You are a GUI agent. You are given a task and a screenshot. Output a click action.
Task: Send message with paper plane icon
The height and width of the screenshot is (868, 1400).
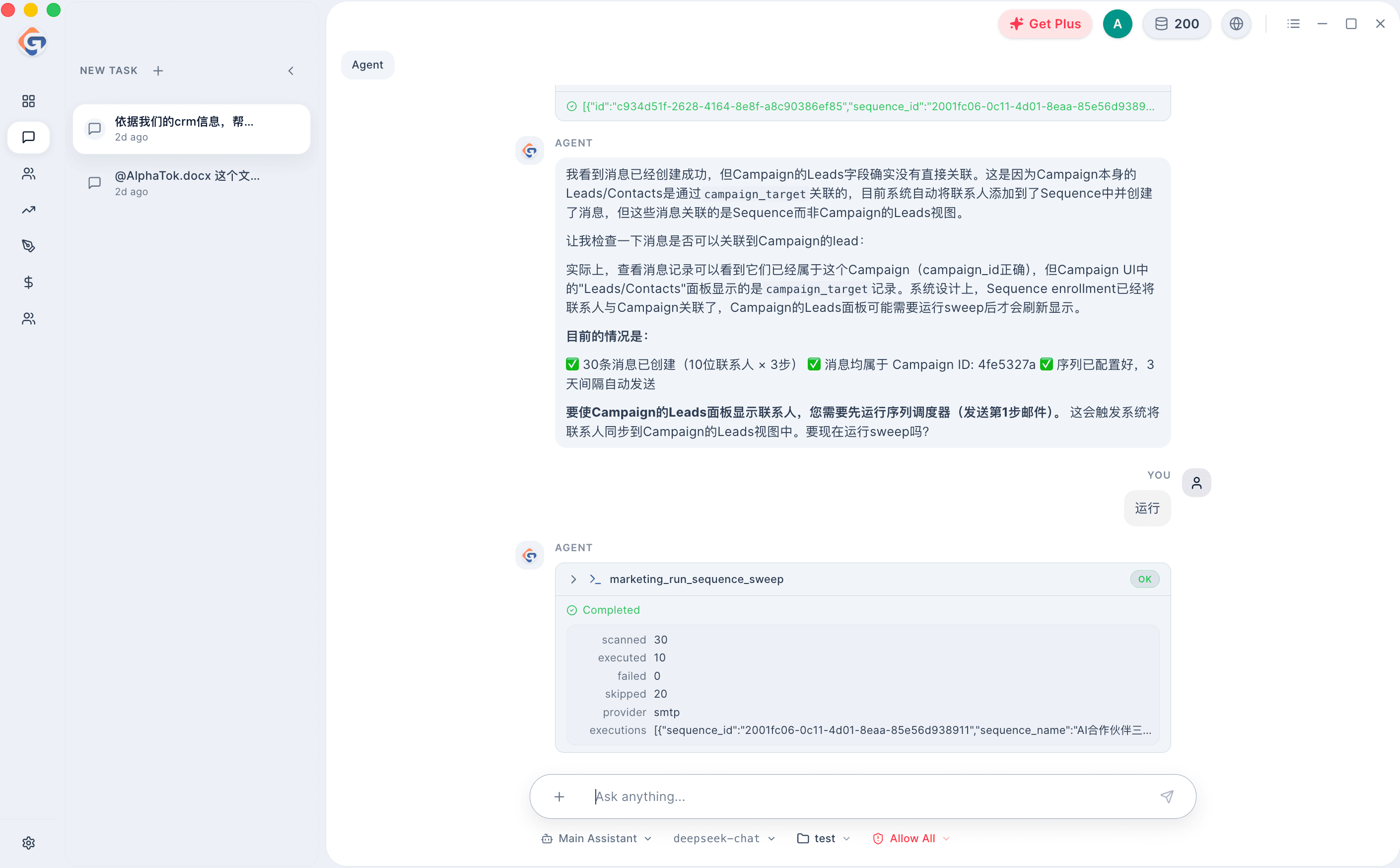(1167, 796)
